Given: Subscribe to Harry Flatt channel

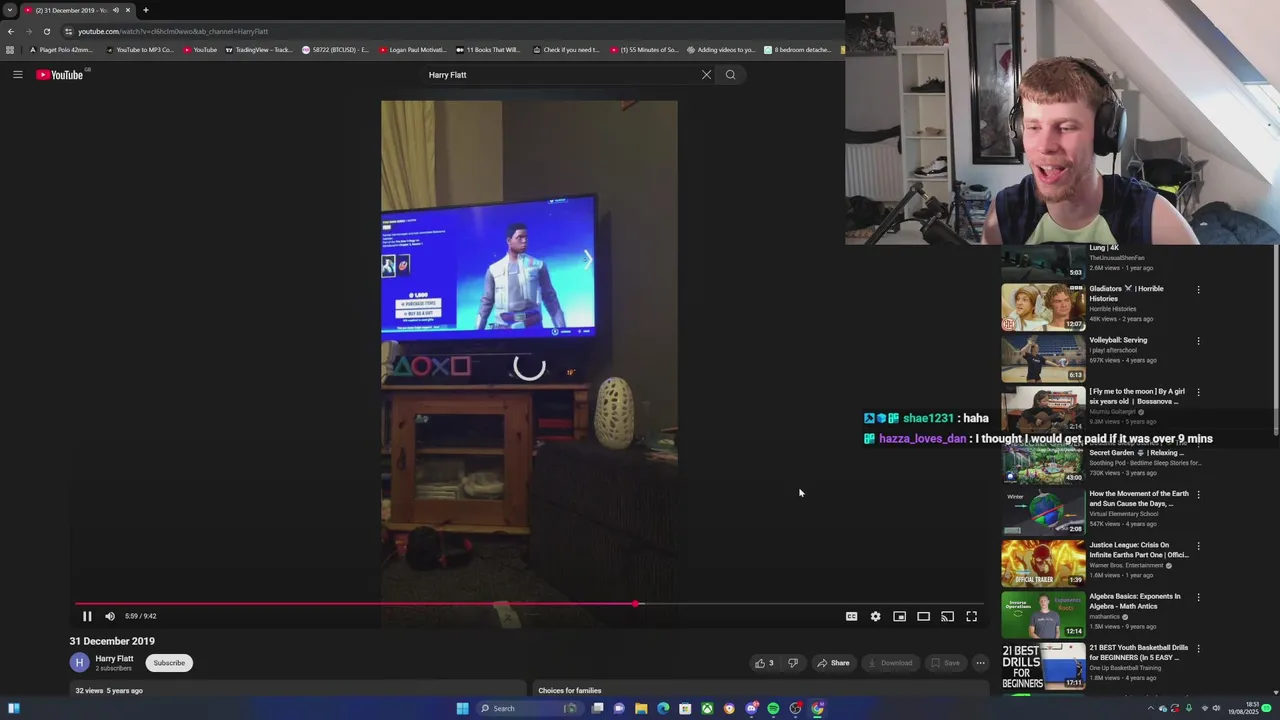Looking at the screenshot, I should (169, 663).
